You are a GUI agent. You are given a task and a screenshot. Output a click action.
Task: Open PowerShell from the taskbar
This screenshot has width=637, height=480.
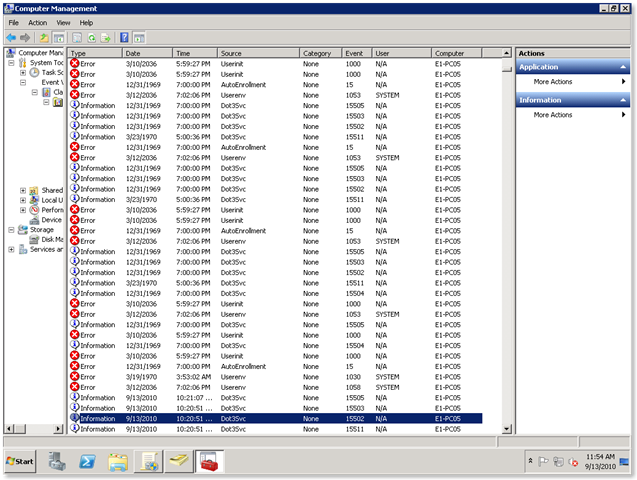click(87, 461)
